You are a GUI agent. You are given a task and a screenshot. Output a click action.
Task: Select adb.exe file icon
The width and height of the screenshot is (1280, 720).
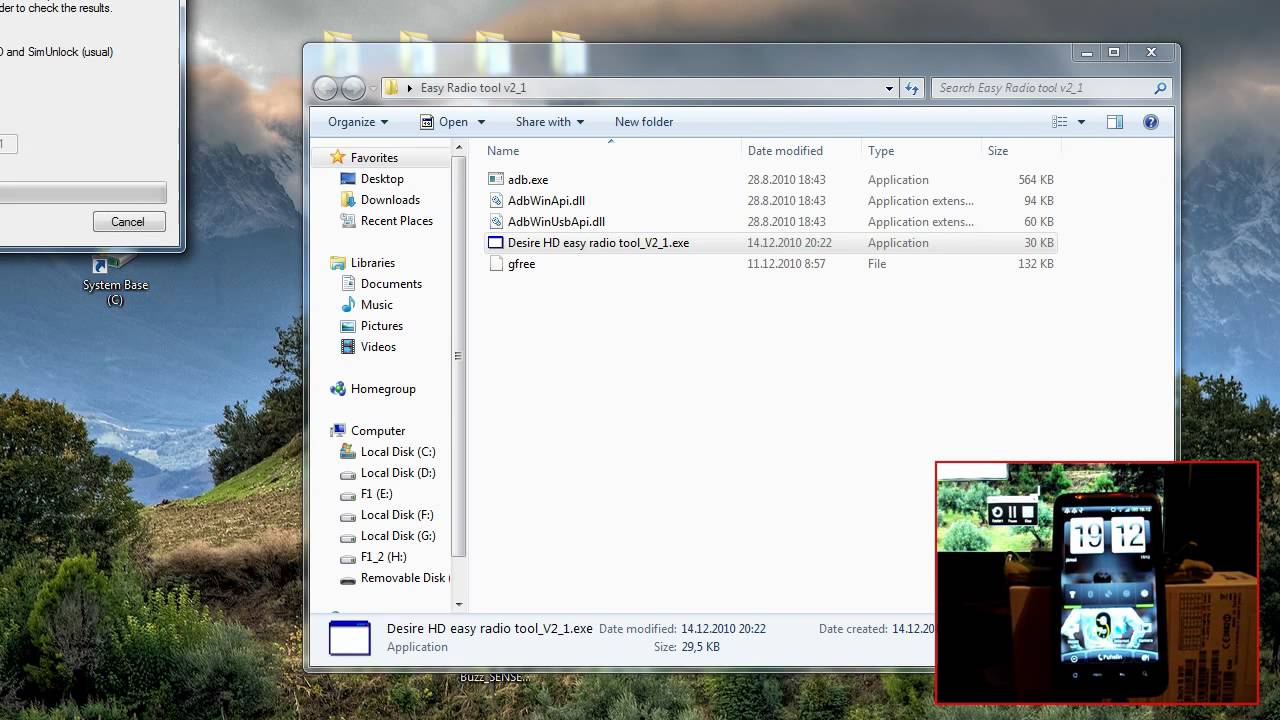496,180
